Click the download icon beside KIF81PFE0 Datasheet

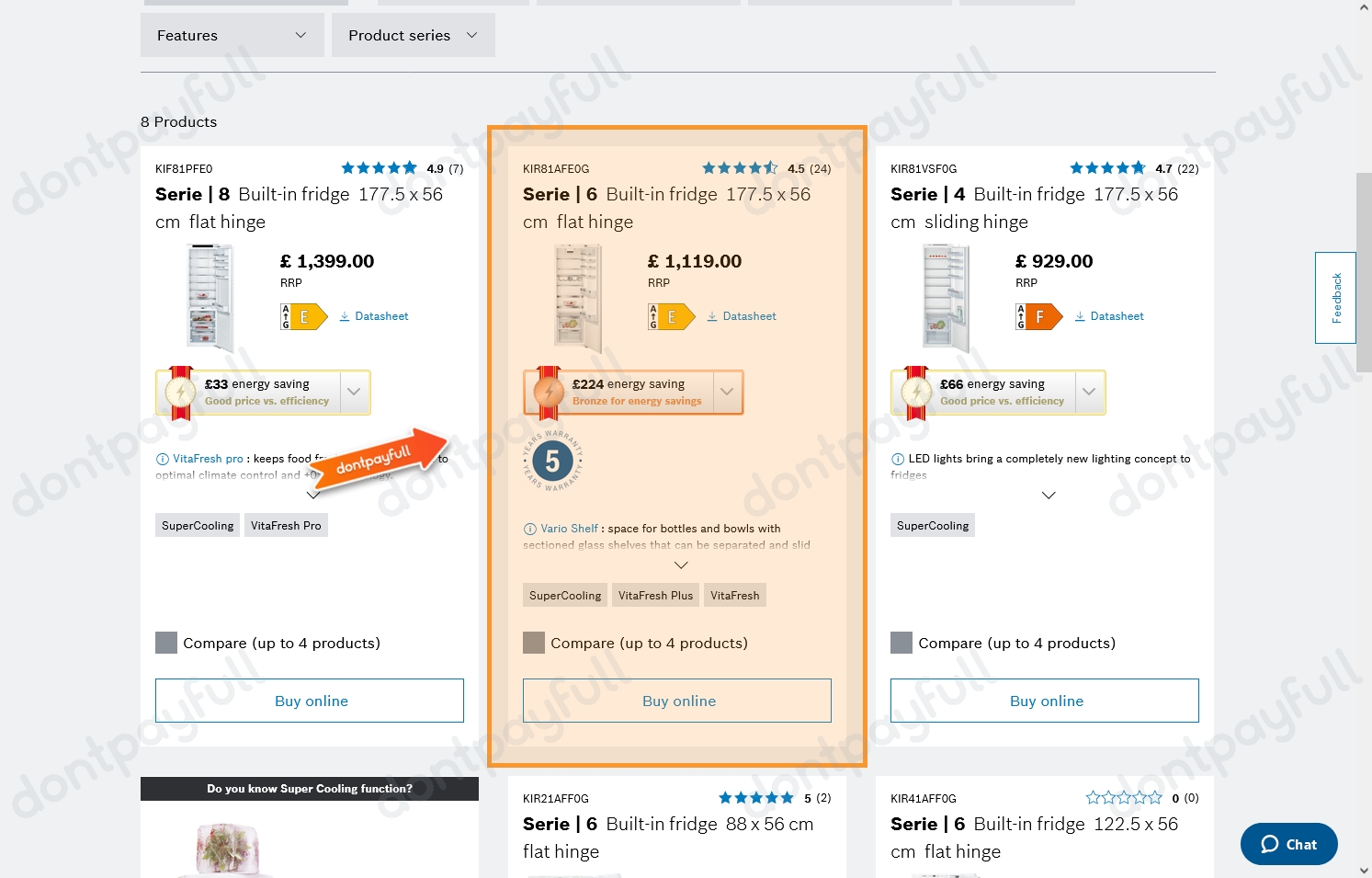pos(345,316)
